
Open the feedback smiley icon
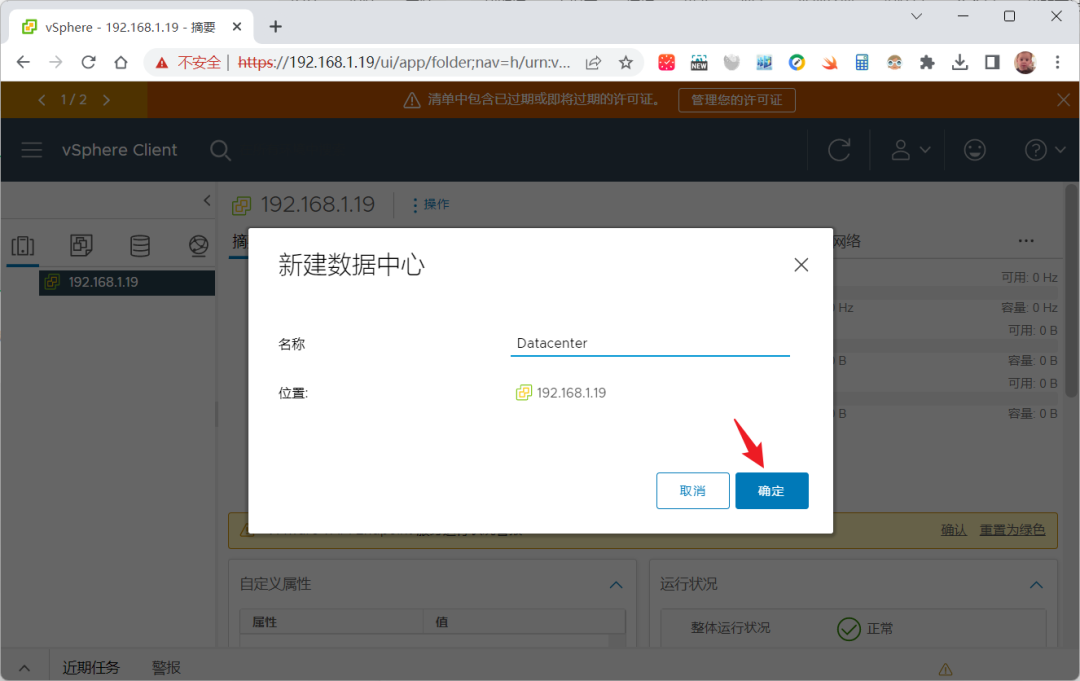(x=975, y=149)
